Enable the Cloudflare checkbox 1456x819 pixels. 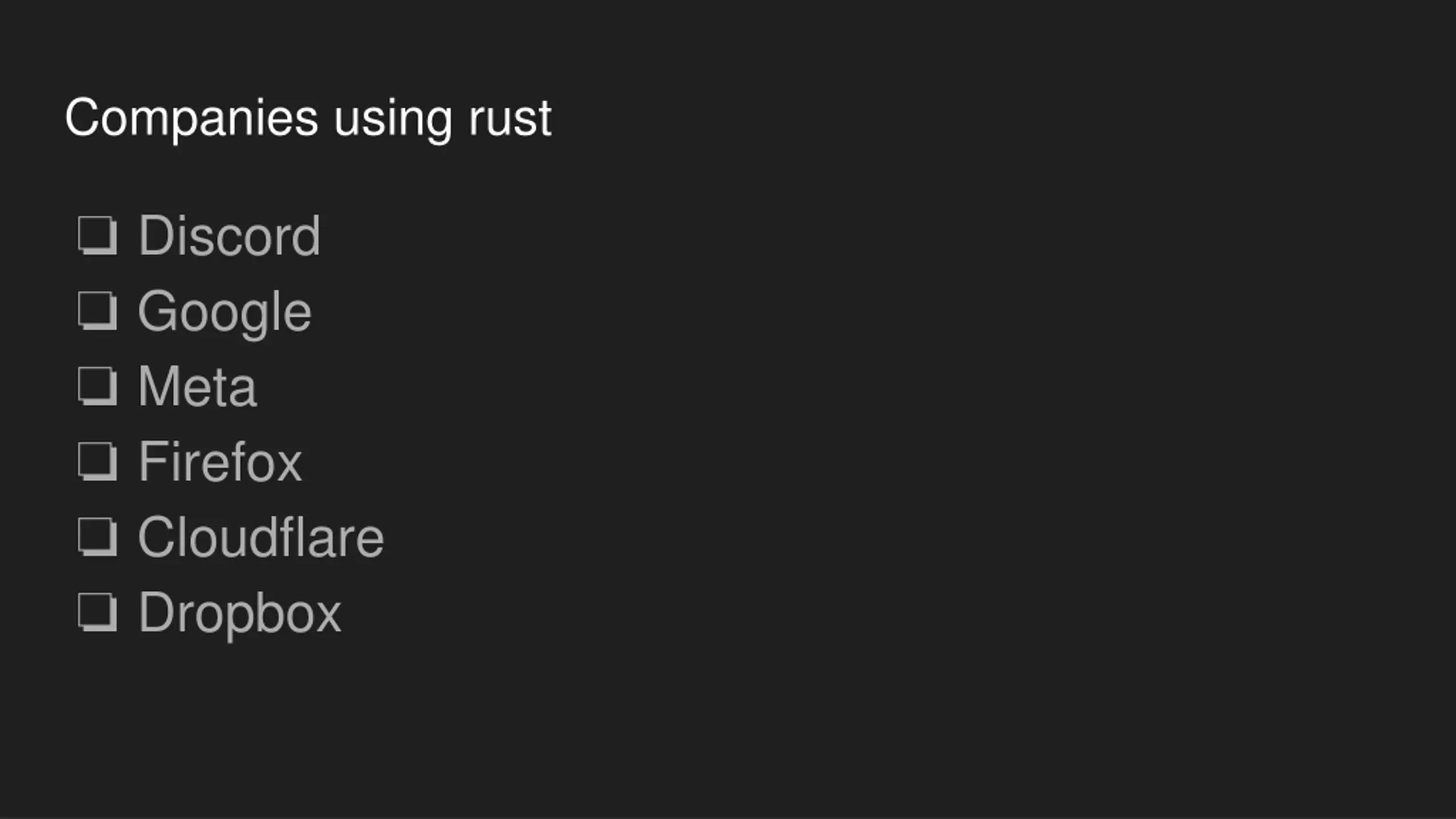point(97,537)
